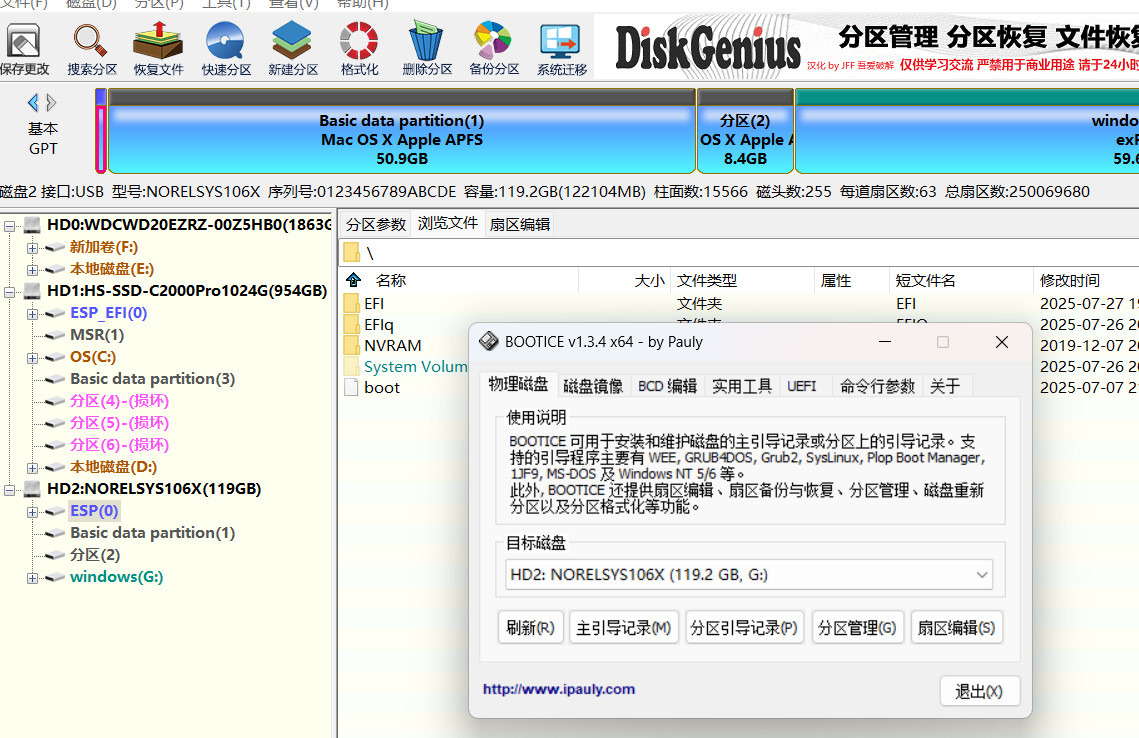
Task: Open the BCD 编辑 tab in BOOTICE
Action: point(668,386)
